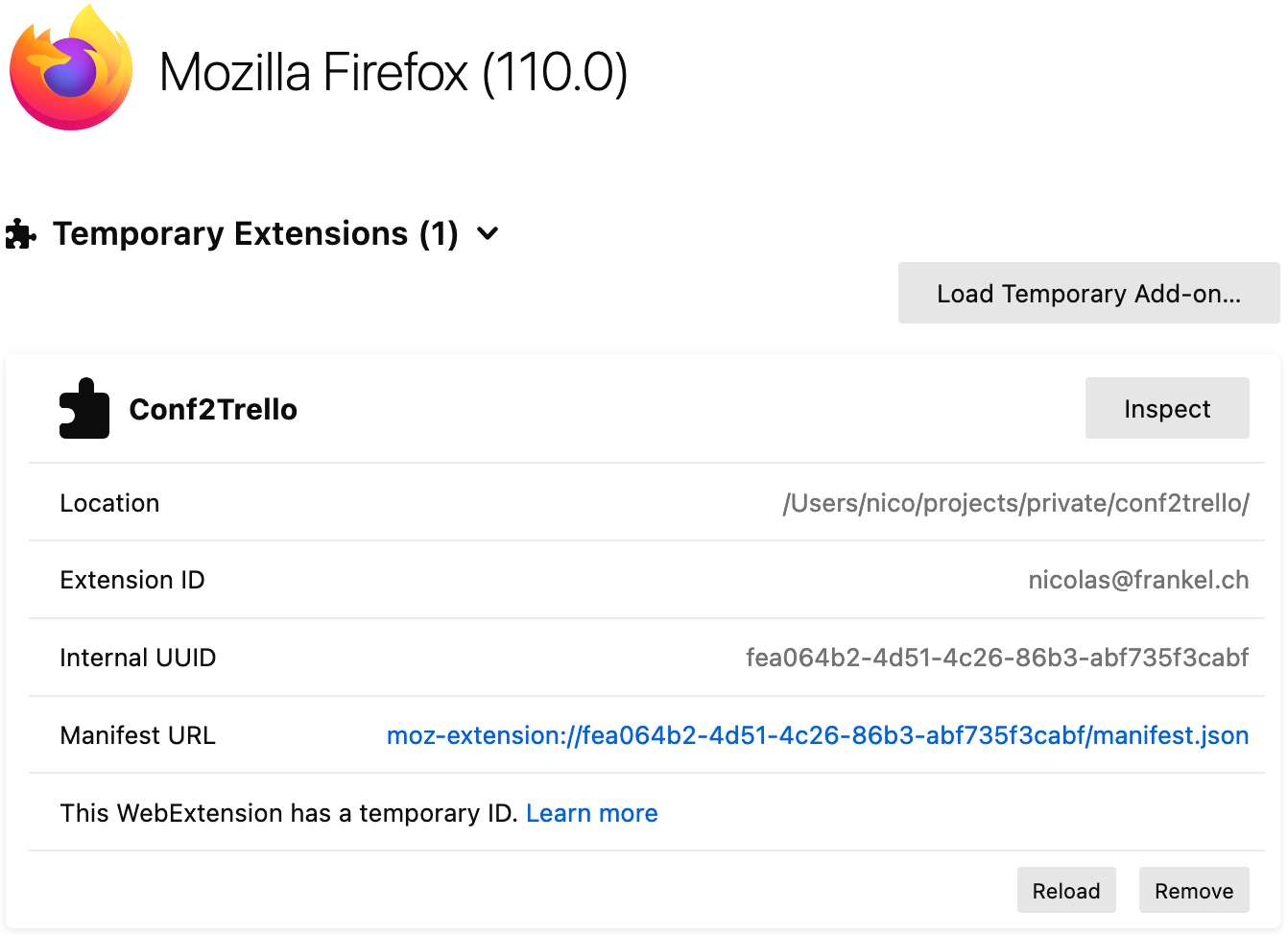The height and width of the screenshot is (935, 1288).
Task: Click the Conf2Trello extension name
Action: [213, 409]
